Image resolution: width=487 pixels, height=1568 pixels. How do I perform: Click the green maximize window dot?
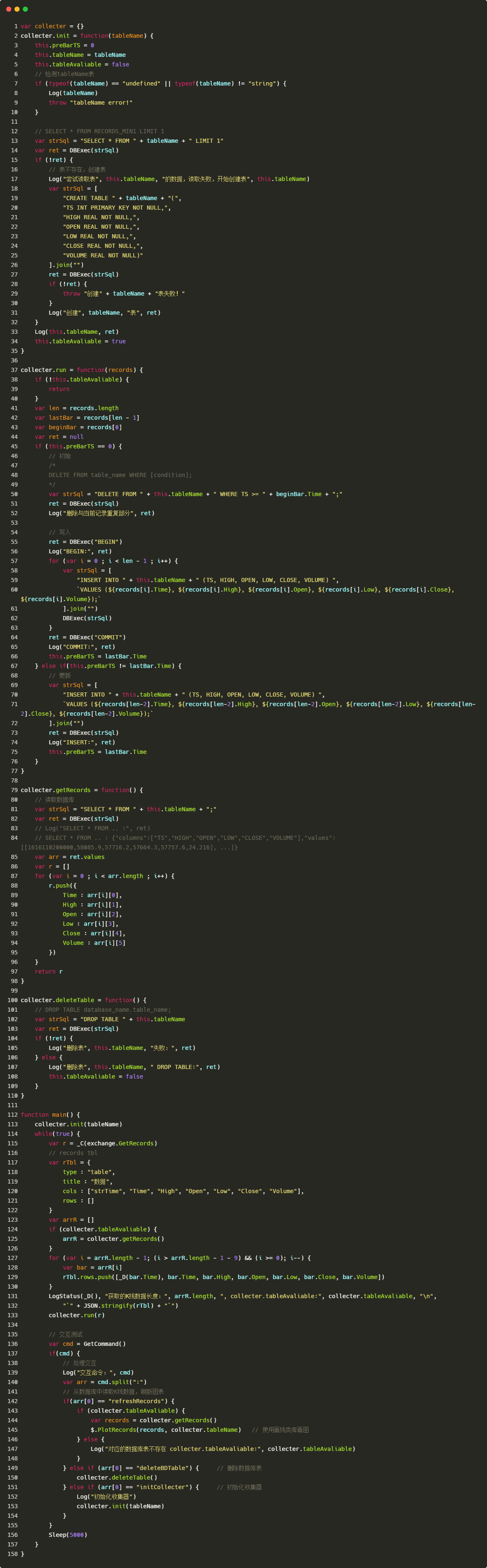pos(25,9)
